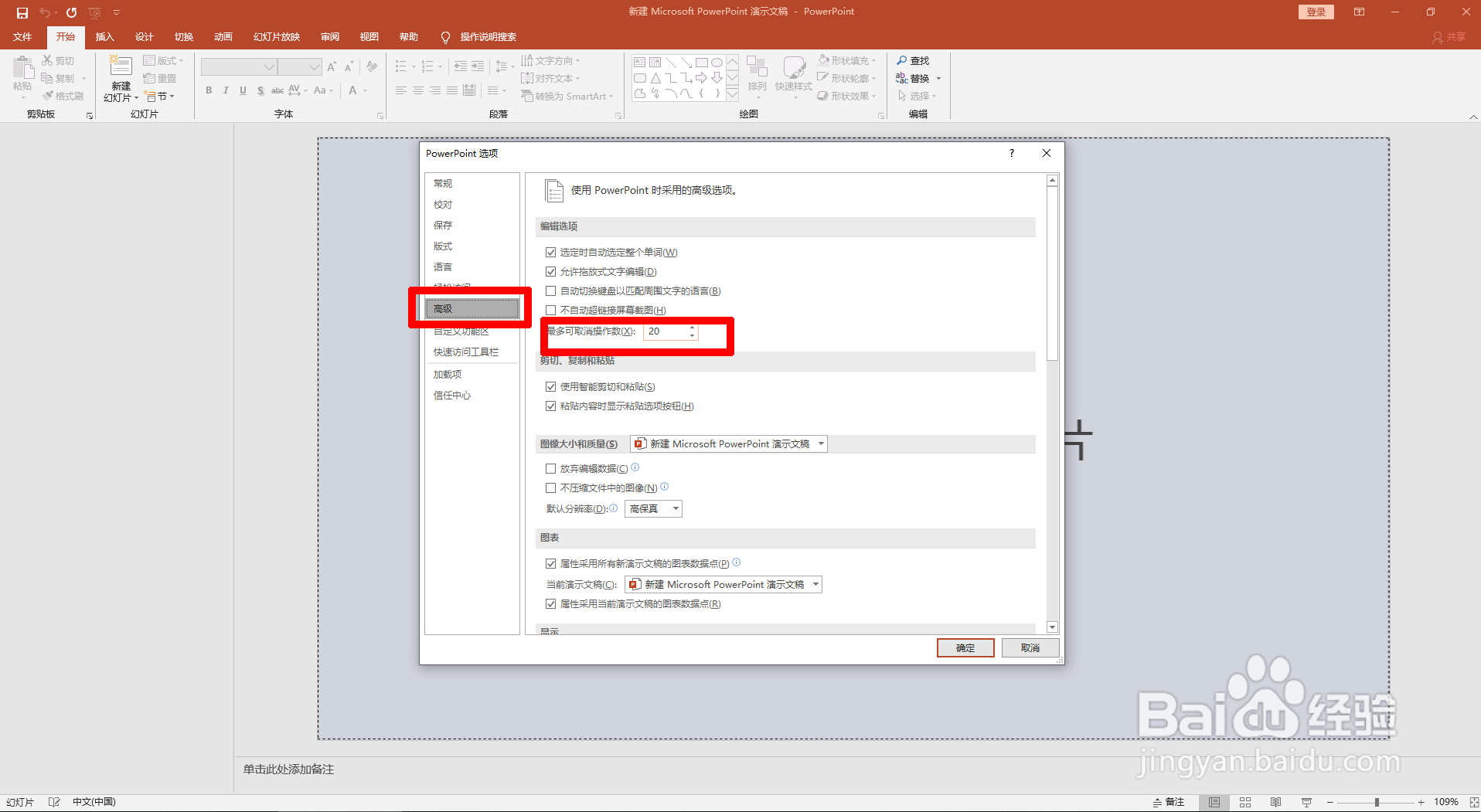Click maximum undo count input field
This screenshot has height=812, width=1481.
click(x=666, y=331)
